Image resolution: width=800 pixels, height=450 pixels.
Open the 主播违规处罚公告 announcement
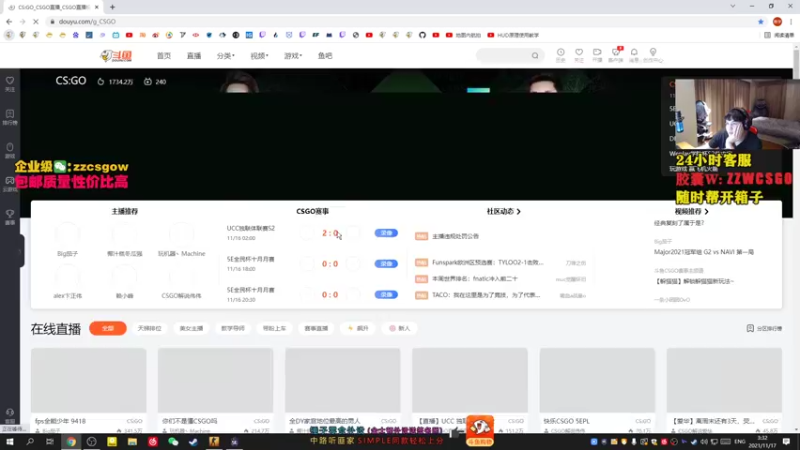point(455,236)
